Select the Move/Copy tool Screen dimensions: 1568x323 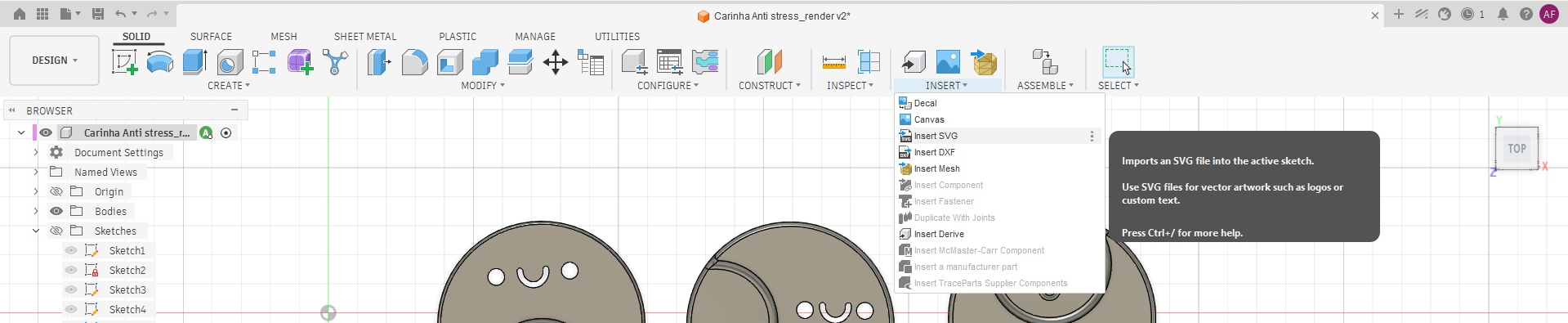coord(555,62)
